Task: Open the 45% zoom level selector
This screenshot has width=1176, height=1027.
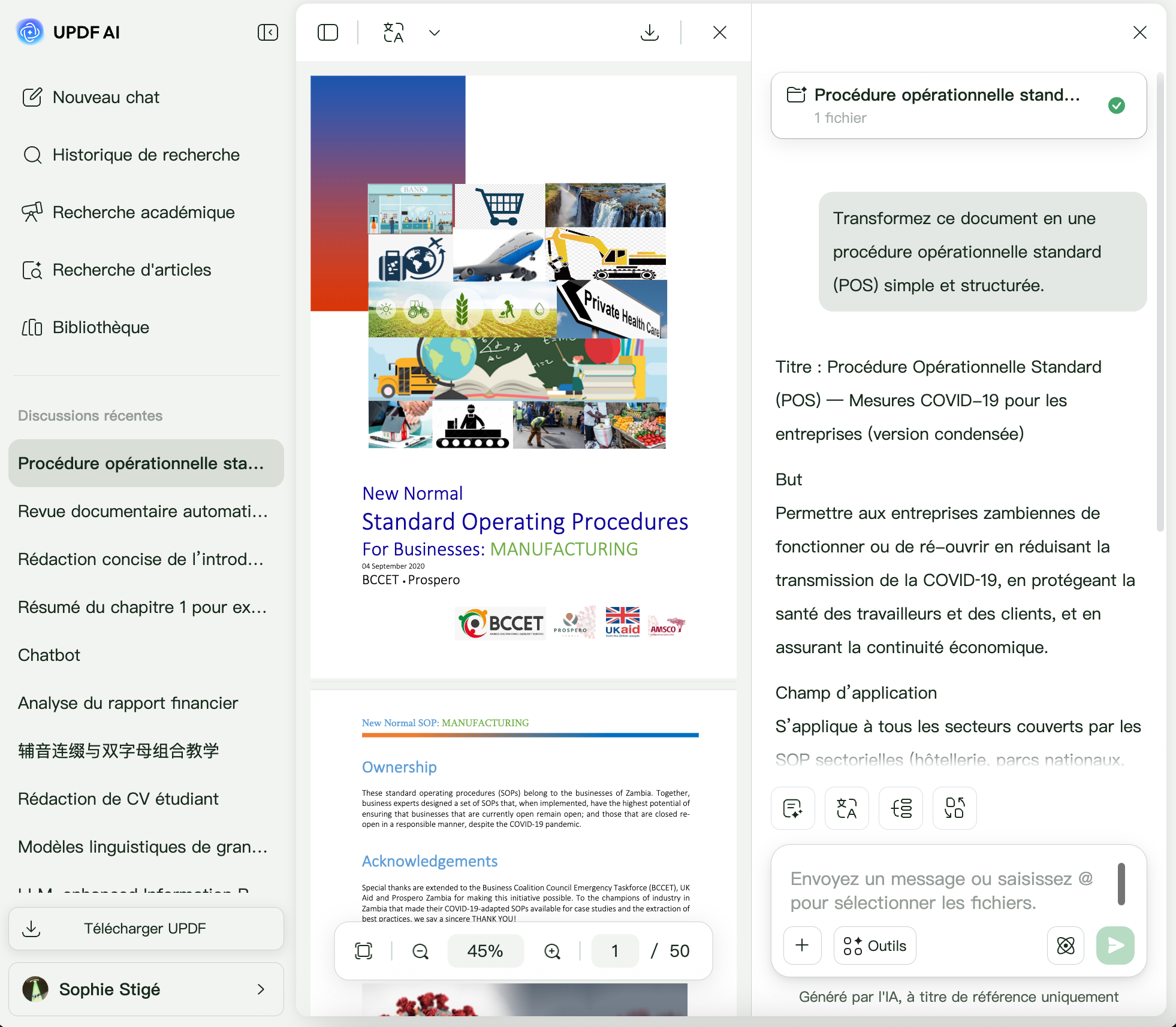Action: click(x=485, y=951)
